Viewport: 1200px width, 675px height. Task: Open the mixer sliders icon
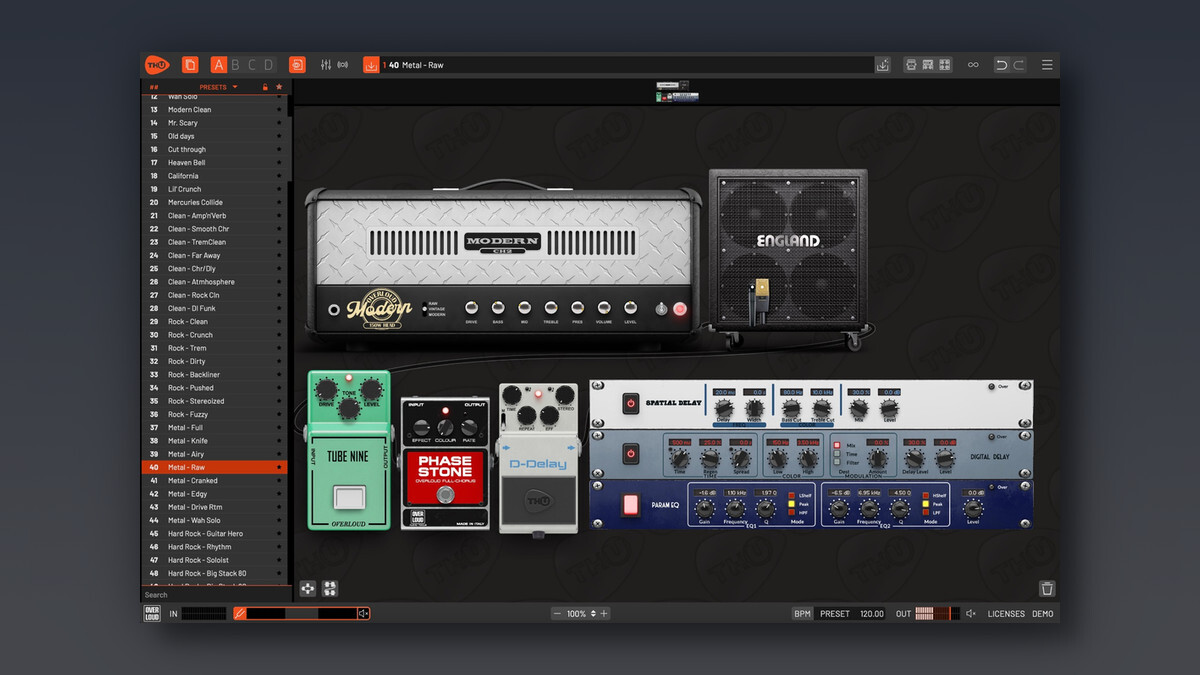coord(325,65)
